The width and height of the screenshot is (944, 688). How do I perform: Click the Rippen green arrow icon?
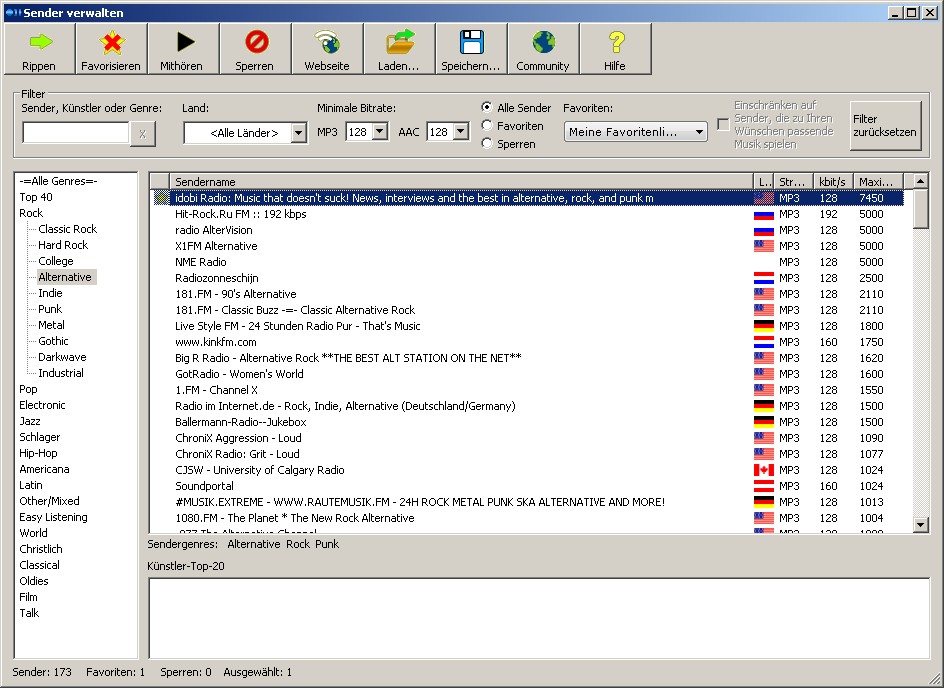pos(41,42)
